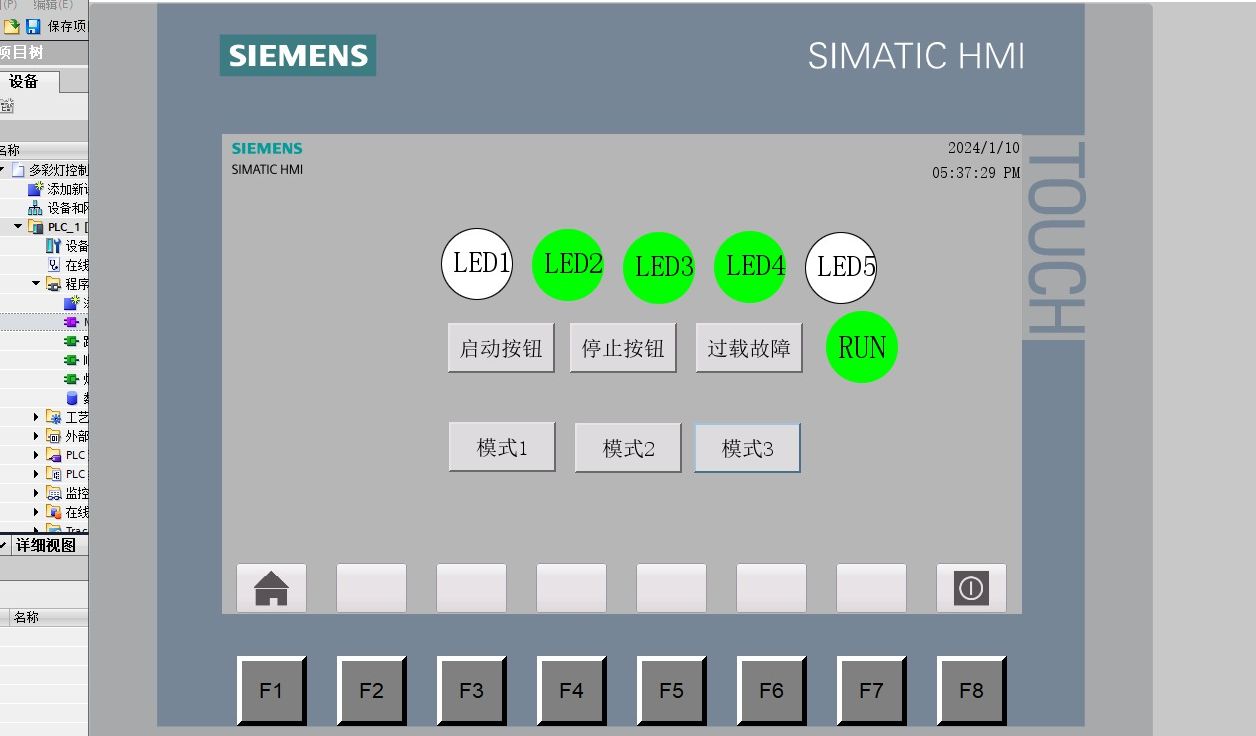1256x736 pixels.
Task: Click the blank softkey above F2 key
Action: point(371,588)
